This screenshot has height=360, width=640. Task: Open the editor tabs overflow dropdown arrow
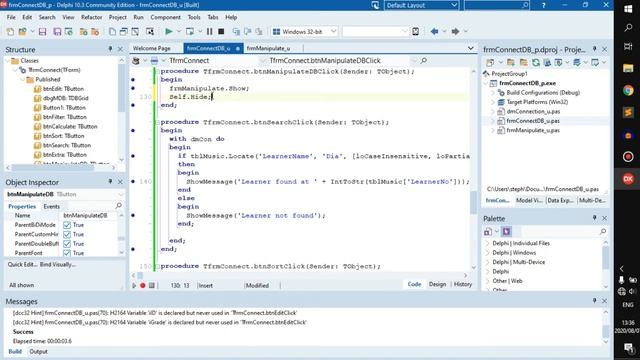(471, 48)
